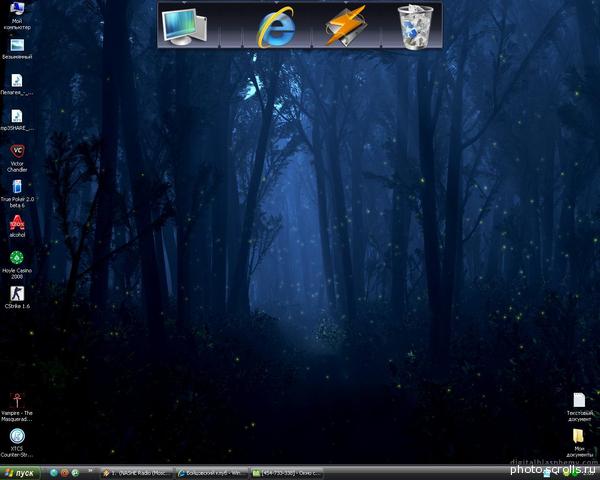
Task: Select the Пелагея audio file icon
Action: [16, 85]
